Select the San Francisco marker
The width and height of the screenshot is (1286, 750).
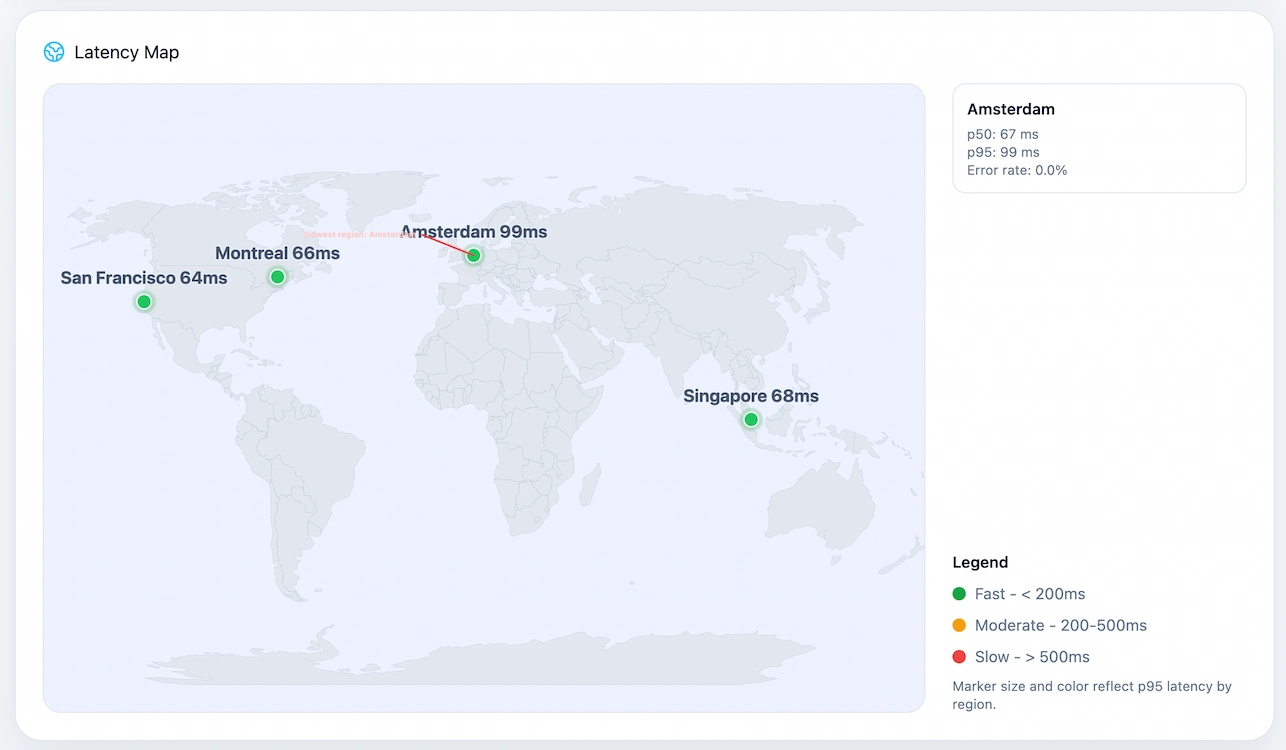click(x=144, y=301)
